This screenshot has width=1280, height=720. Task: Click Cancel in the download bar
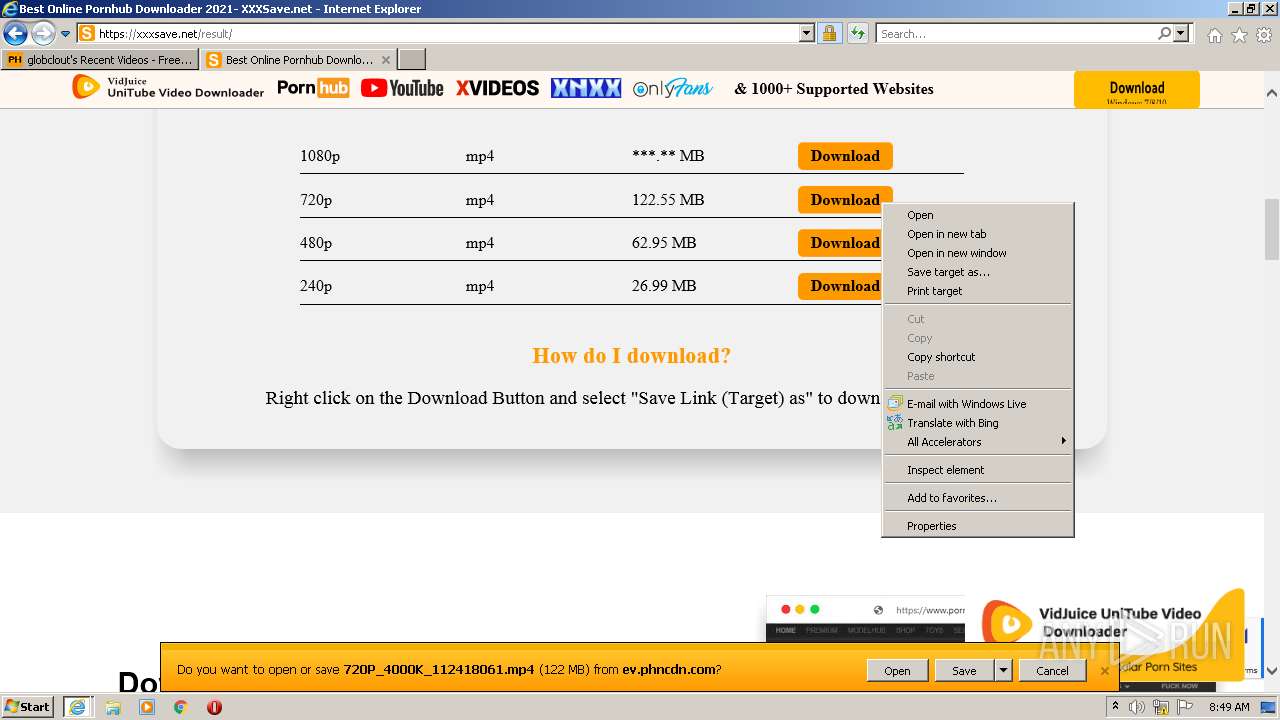click(1052, 671)
